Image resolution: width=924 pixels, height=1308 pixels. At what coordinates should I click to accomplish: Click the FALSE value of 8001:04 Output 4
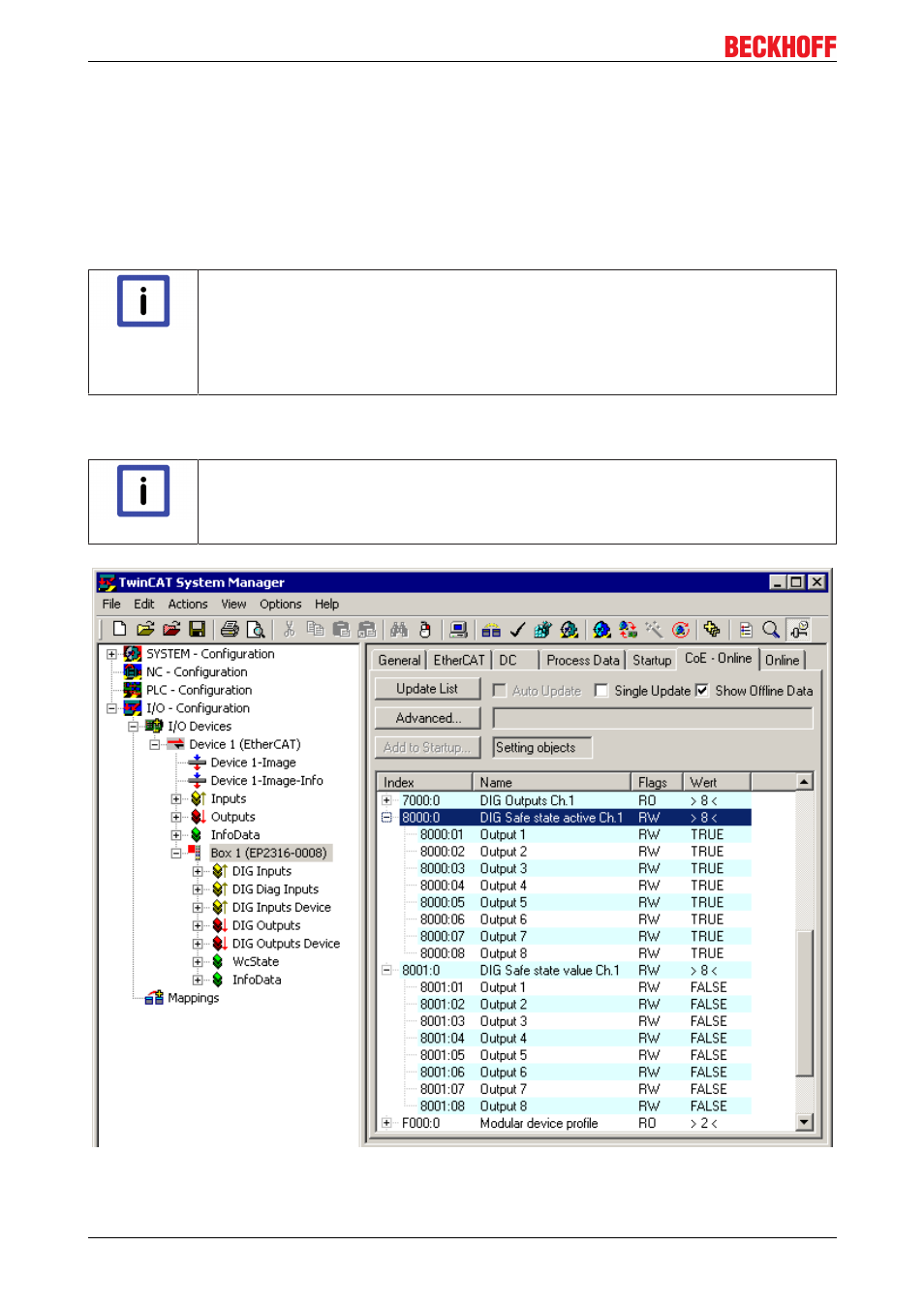click(708, 1038)
